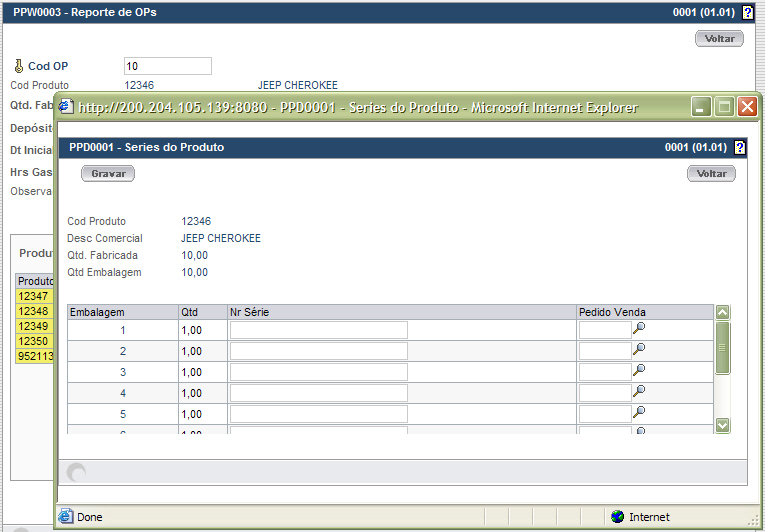
Task: Click the Cod OP input field
Action: click(x=167, y=66)
